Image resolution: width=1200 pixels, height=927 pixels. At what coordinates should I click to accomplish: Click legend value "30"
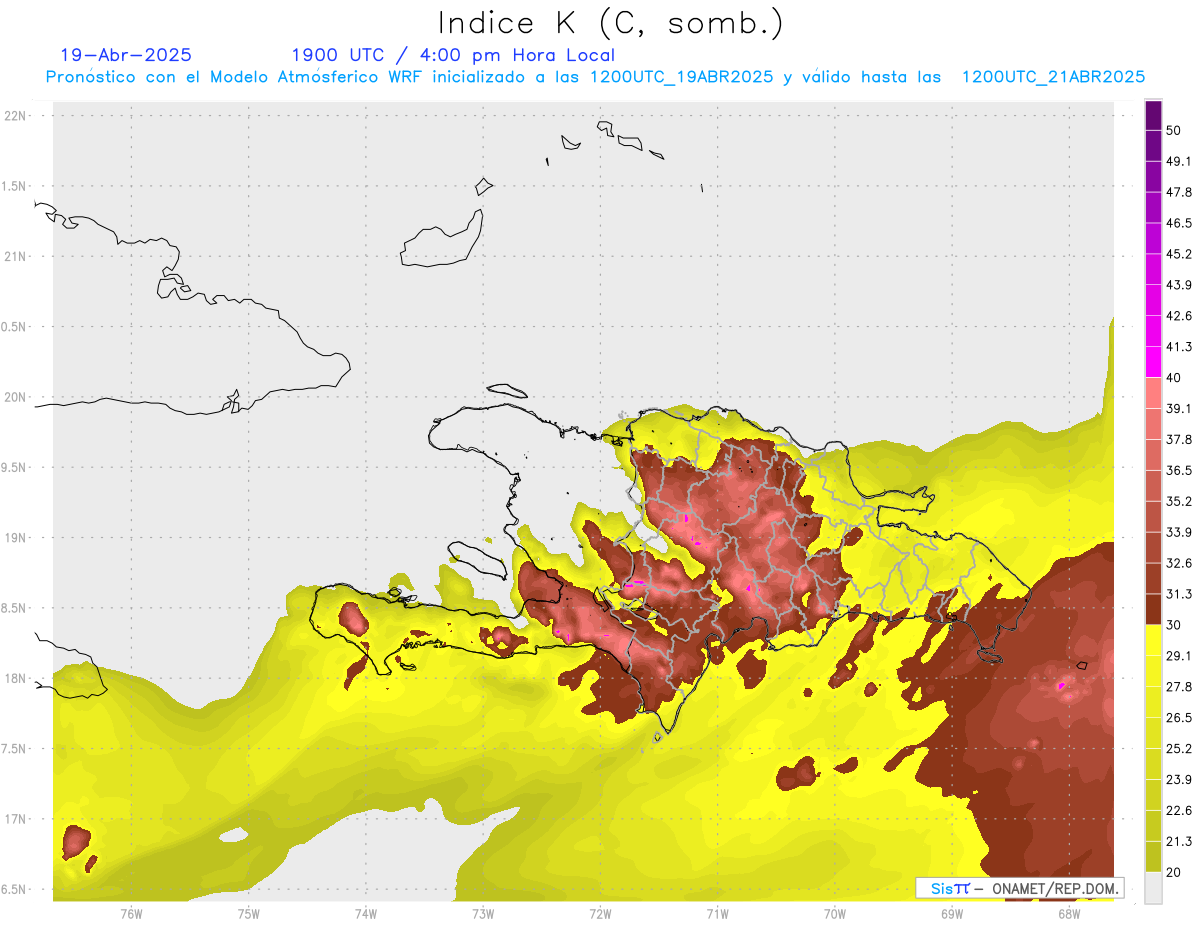1173,625
